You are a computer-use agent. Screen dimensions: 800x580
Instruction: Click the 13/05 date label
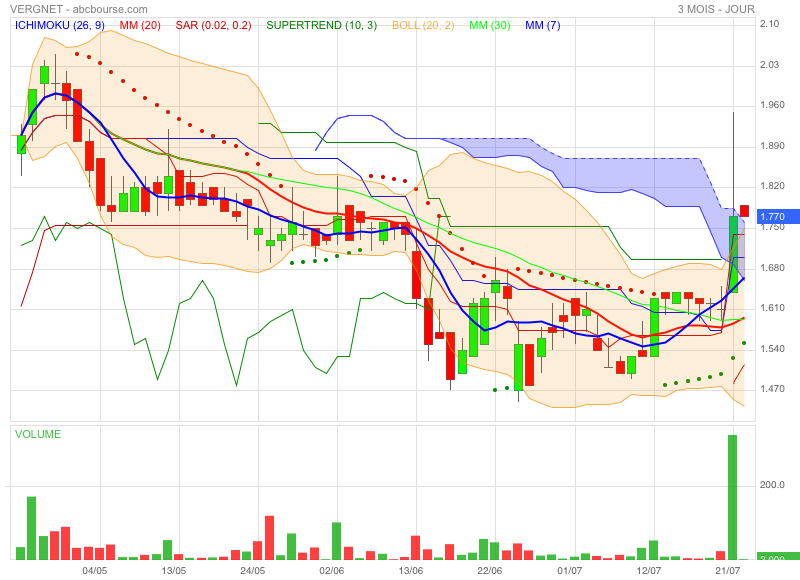[x=174, y=570]
